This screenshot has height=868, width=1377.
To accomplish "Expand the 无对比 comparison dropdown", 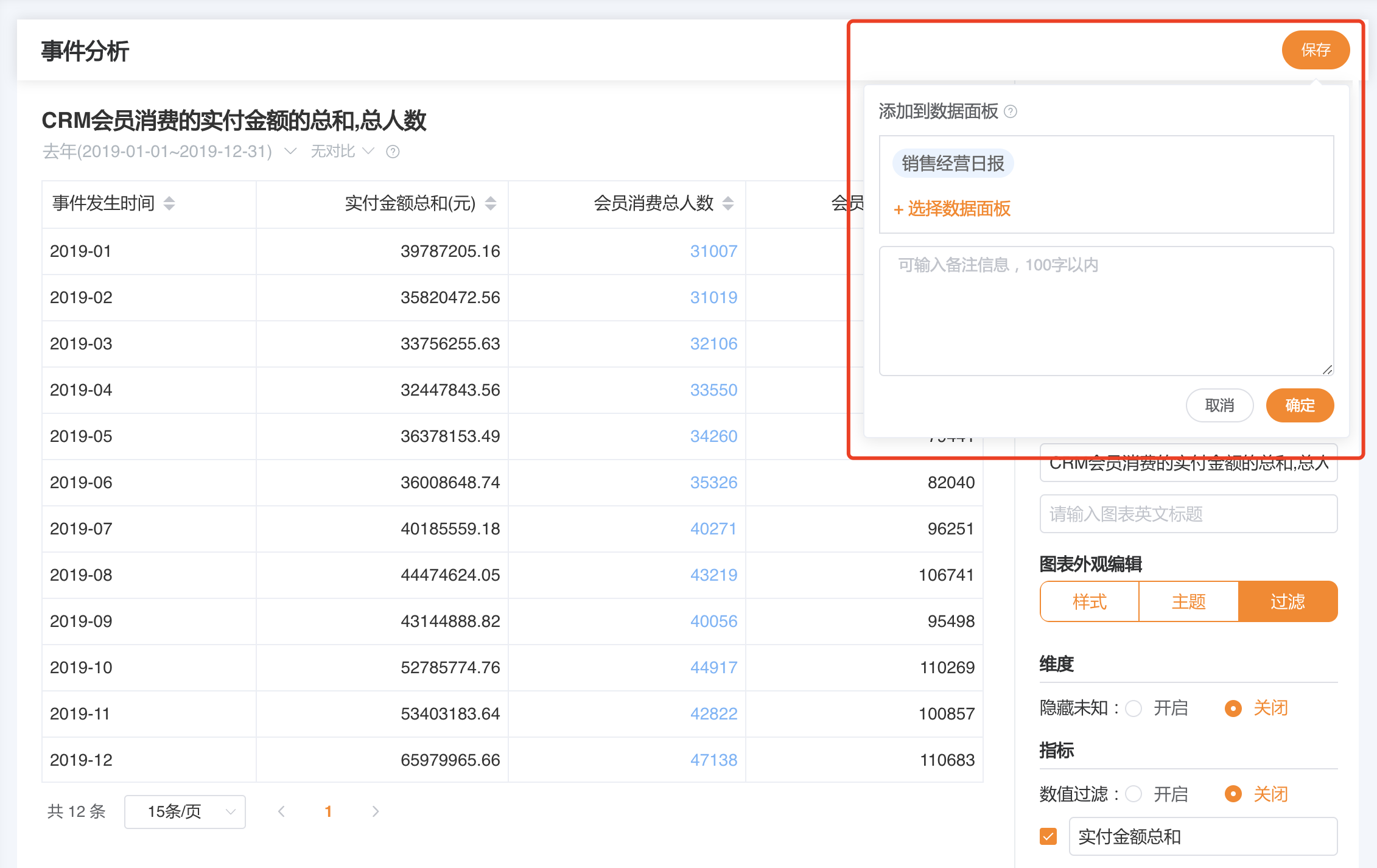I will click(x=342, y=152).
